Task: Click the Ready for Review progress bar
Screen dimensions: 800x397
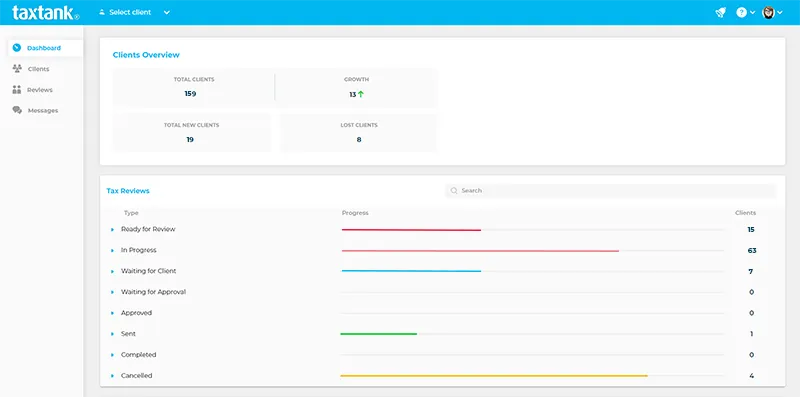Action: coord(411,230)
